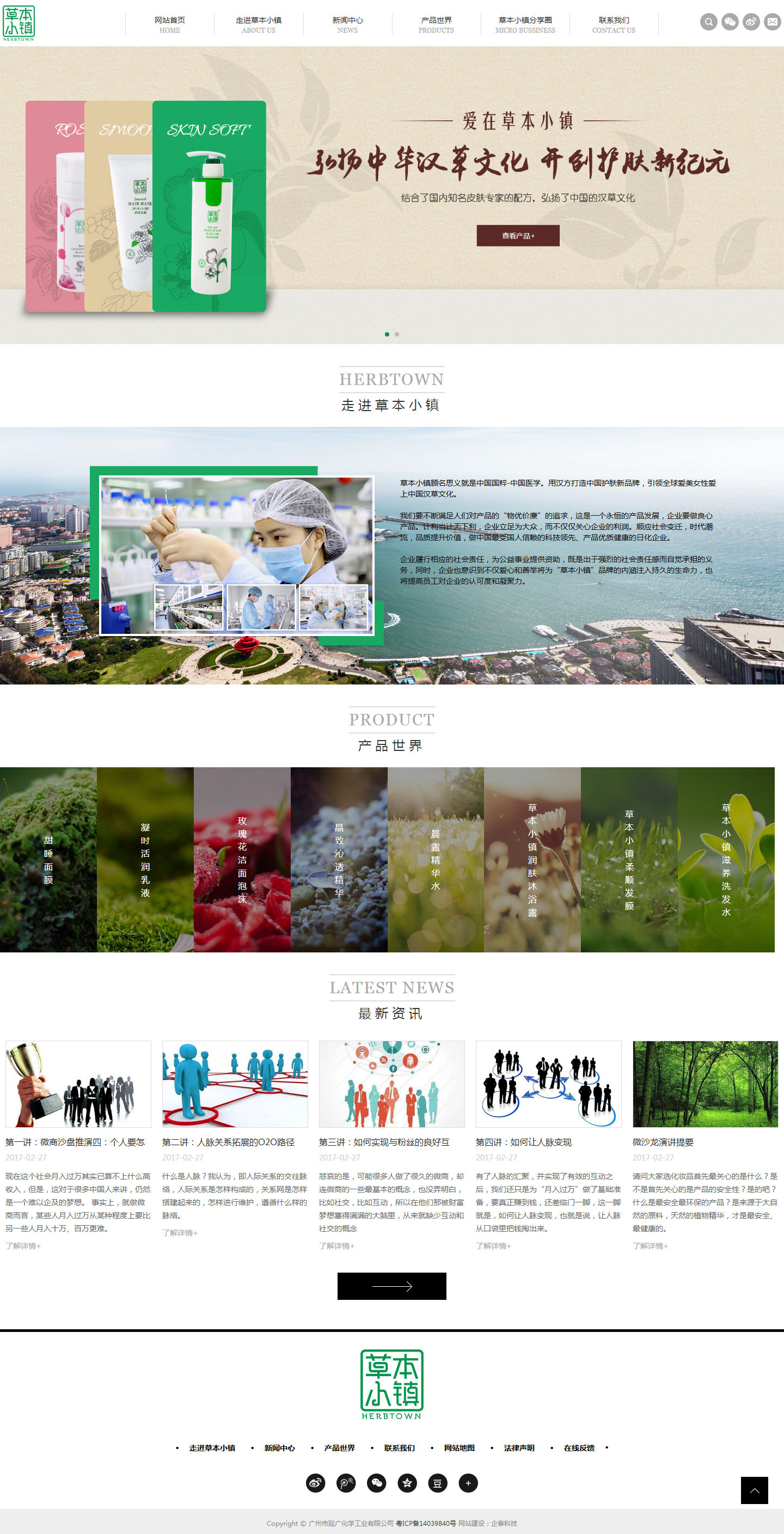This screenshot has height=1534, width=784.
Task: Share to Qzone using the star icon
Action: [x=407, y=1483]
